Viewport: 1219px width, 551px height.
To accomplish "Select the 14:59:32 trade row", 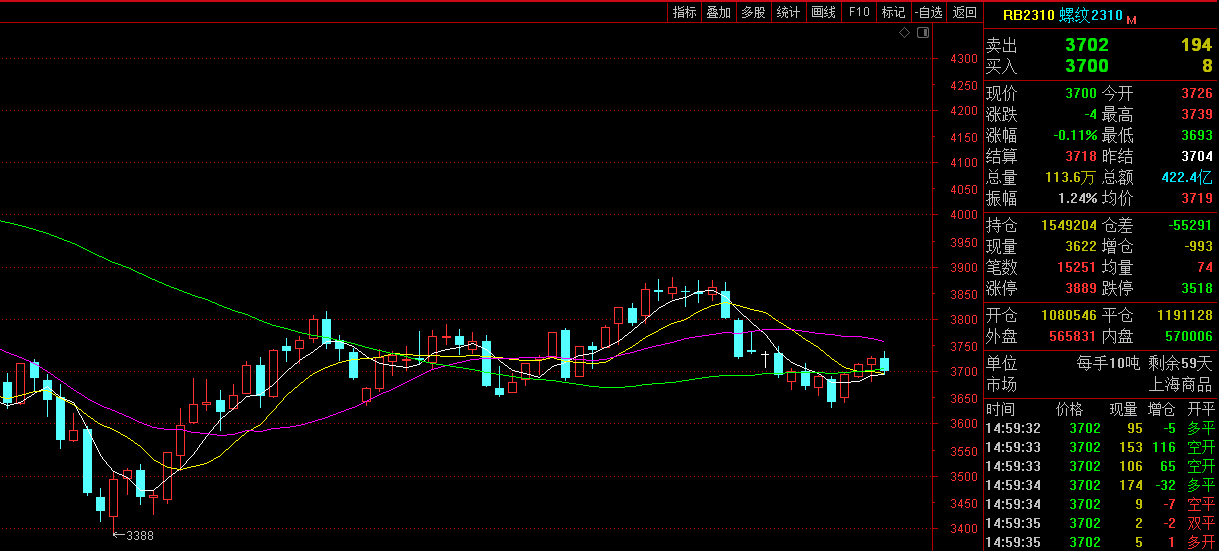I will pos(1098,428).
